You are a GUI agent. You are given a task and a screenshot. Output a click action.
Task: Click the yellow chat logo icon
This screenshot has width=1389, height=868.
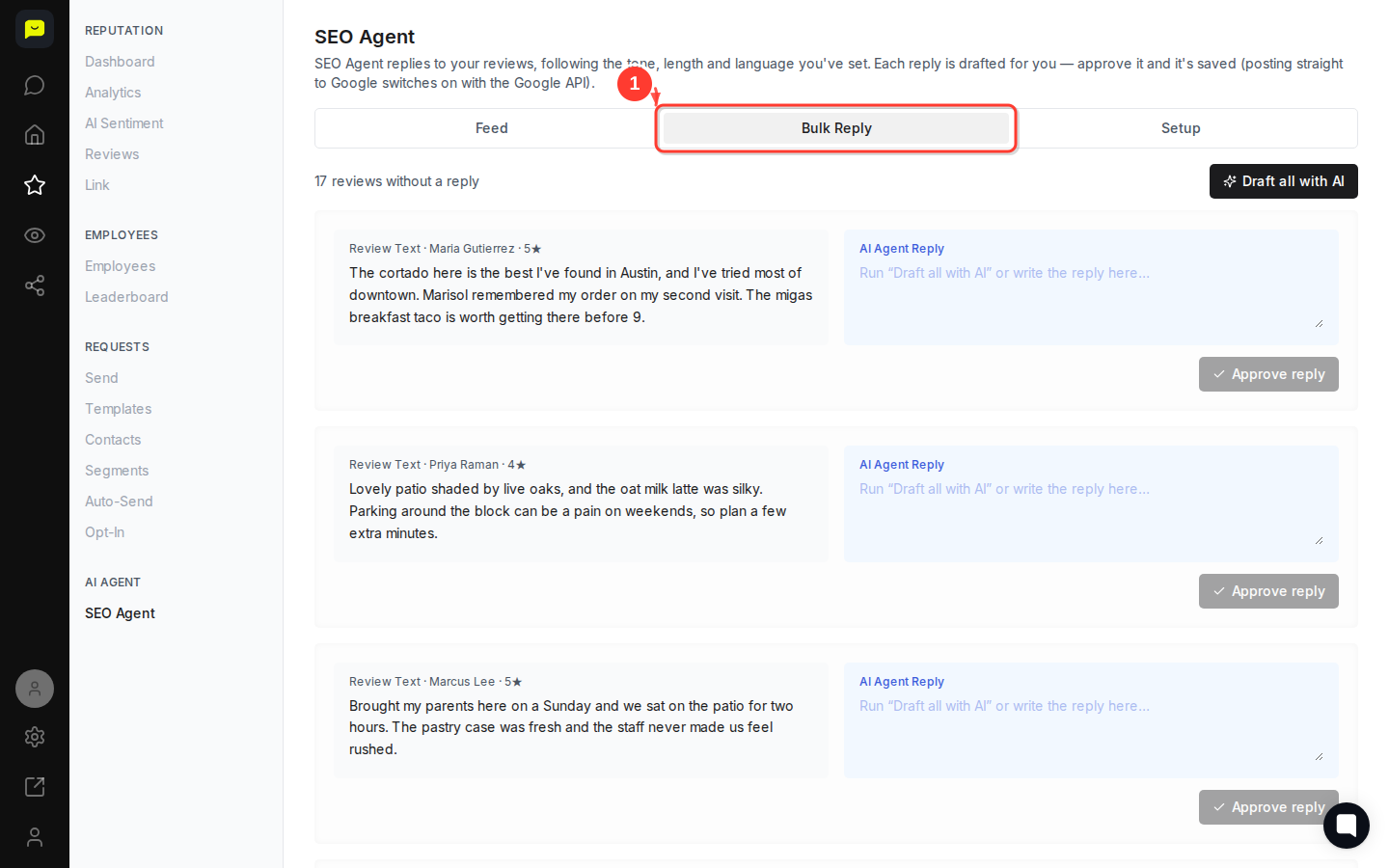pyautogui.click(x=35, y=29)
